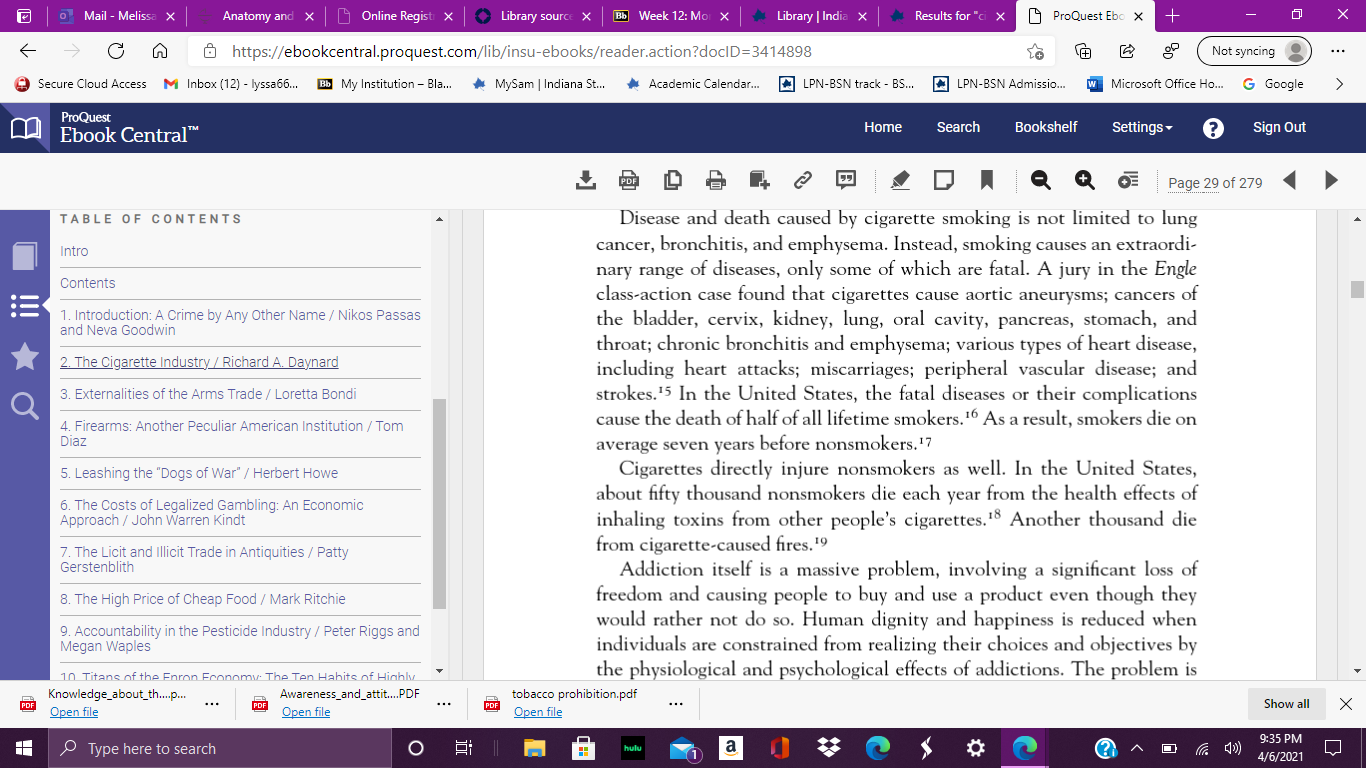1366x768 pixels.
Task: Click the copy text icon
Action: 673,180
